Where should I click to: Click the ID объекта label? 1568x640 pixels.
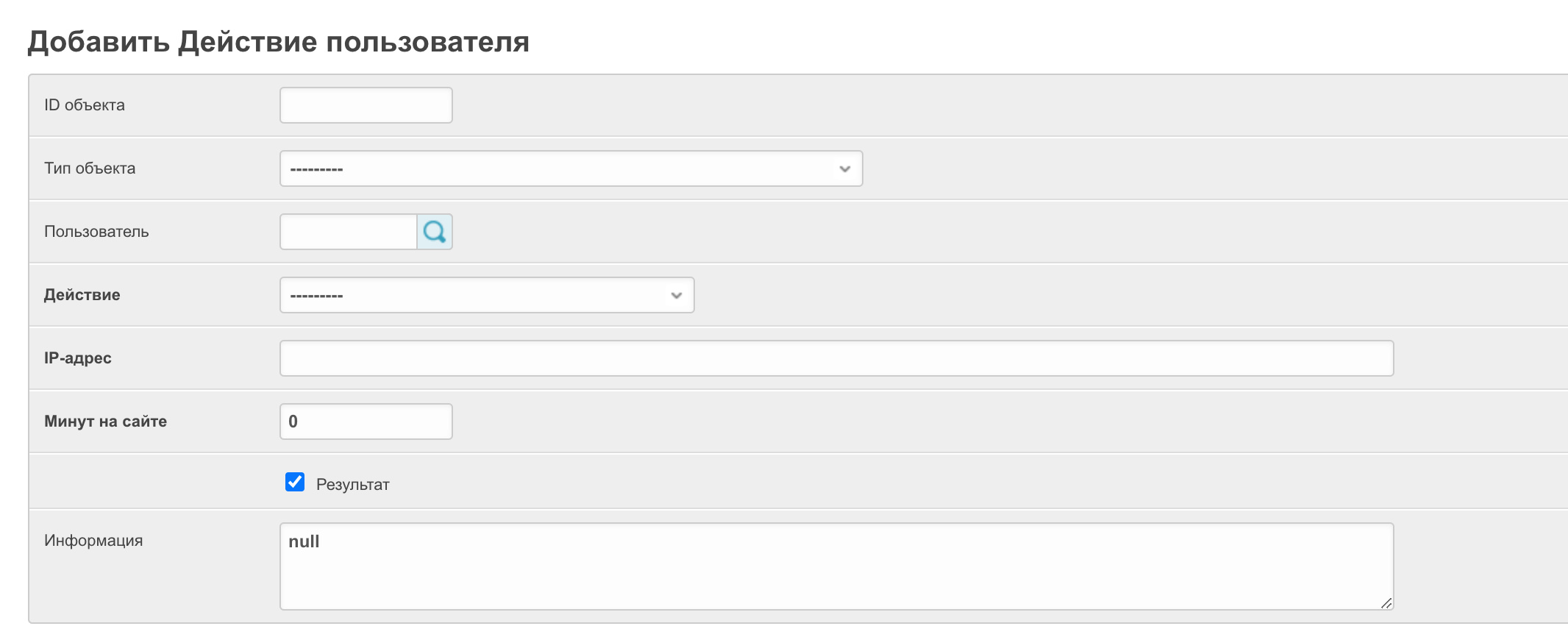85,105
